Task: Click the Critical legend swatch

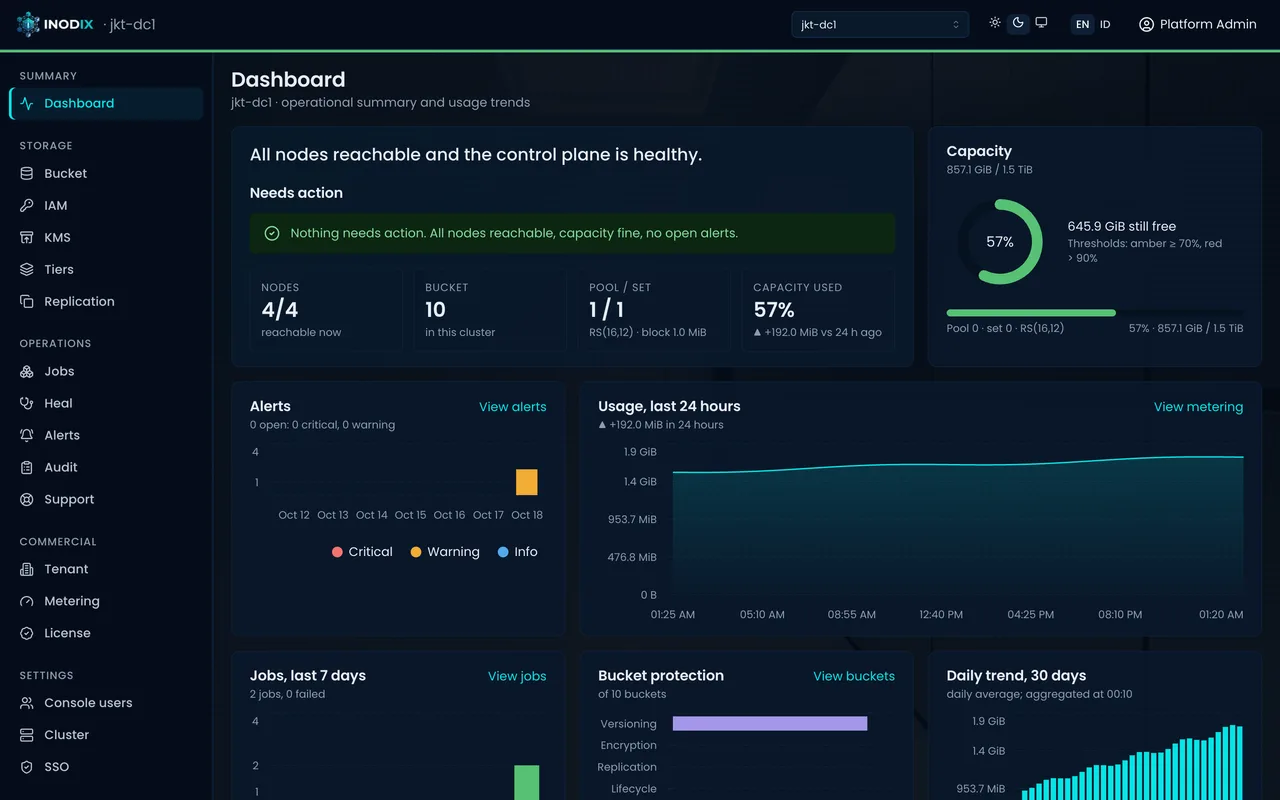Action: coord(338,552)
